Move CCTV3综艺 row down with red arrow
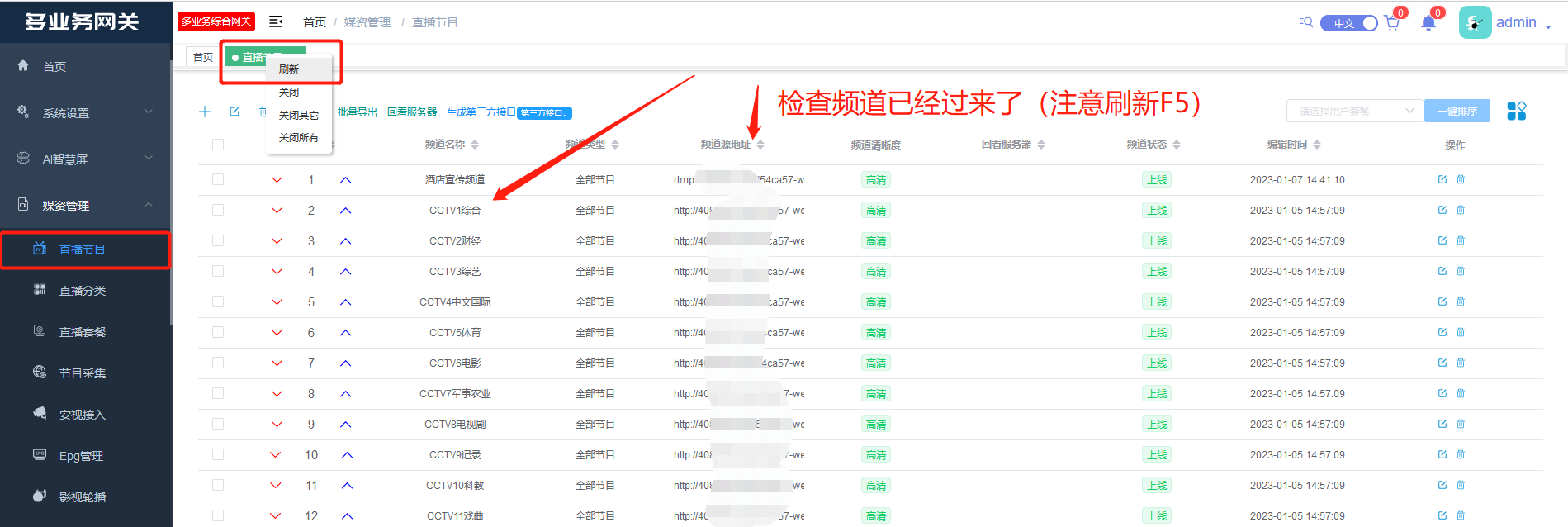The image size is (1568, 527). (277, 272)
